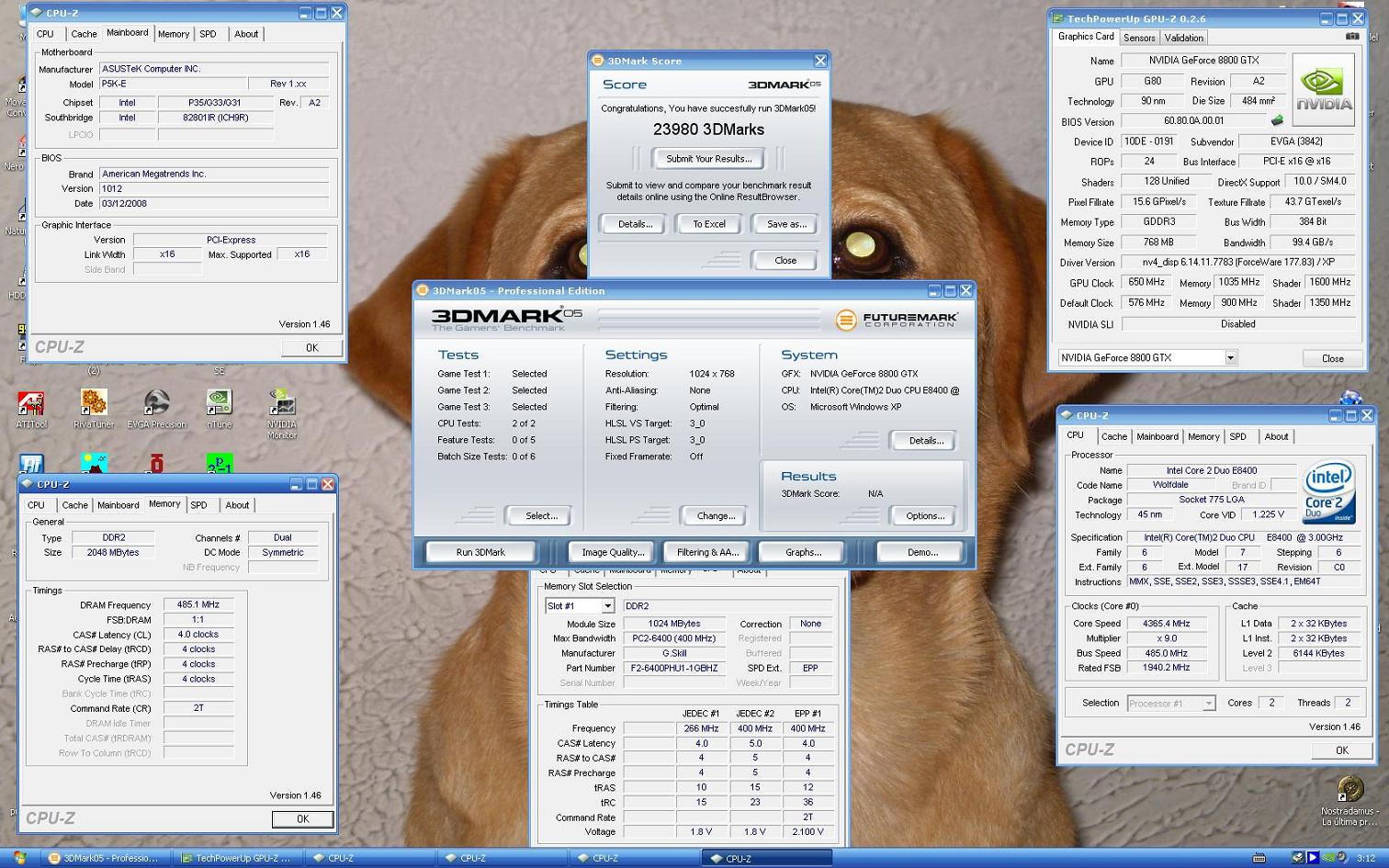Click the Details button under System
The width and height of the screenshot is (1389, 868).
click(x=925, y=440)
